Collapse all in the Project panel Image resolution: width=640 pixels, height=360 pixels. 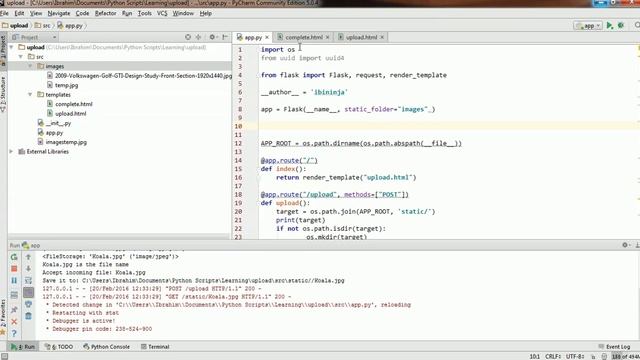click(198, 37)
